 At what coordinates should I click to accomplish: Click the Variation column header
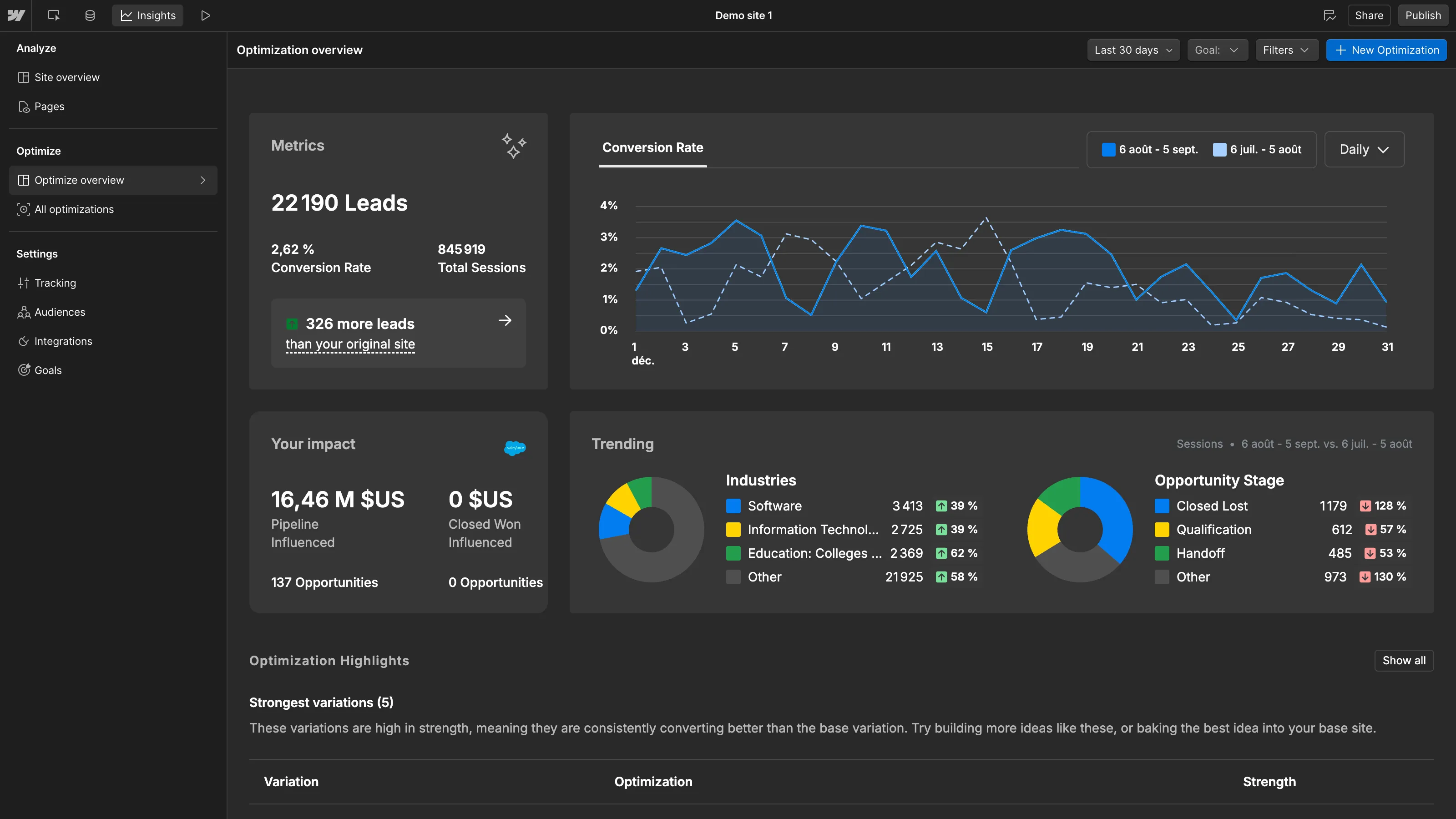pos(291,782)
